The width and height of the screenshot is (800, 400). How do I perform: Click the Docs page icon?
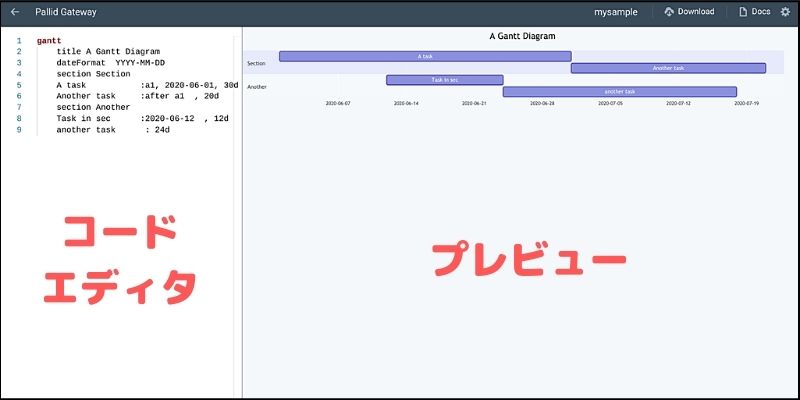point(743,12)
